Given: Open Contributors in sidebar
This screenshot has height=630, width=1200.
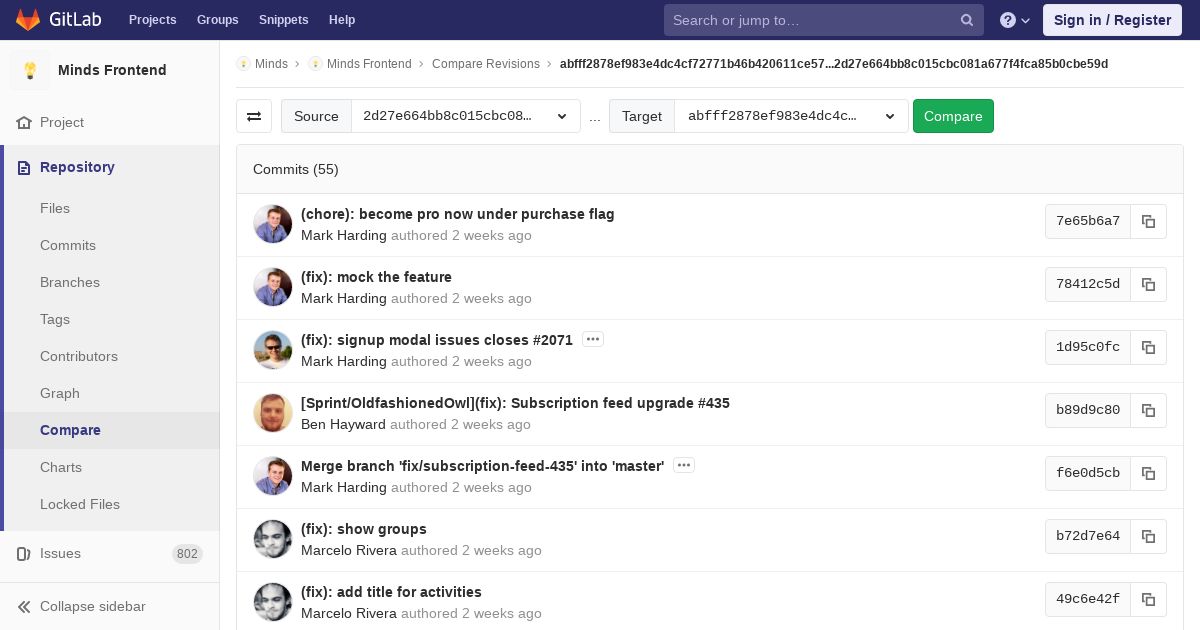Looking at the screenshot, I should pos(79,356).
